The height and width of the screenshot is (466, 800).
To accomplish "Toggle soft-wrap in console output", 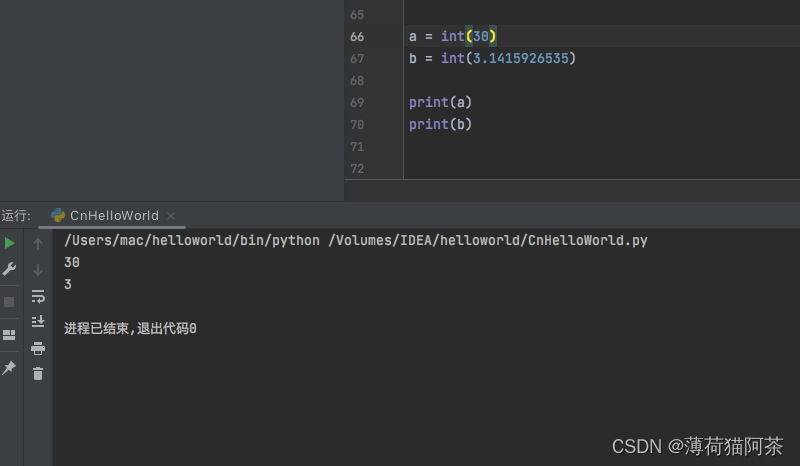I will pyautogui.click(x=38, y=296).
